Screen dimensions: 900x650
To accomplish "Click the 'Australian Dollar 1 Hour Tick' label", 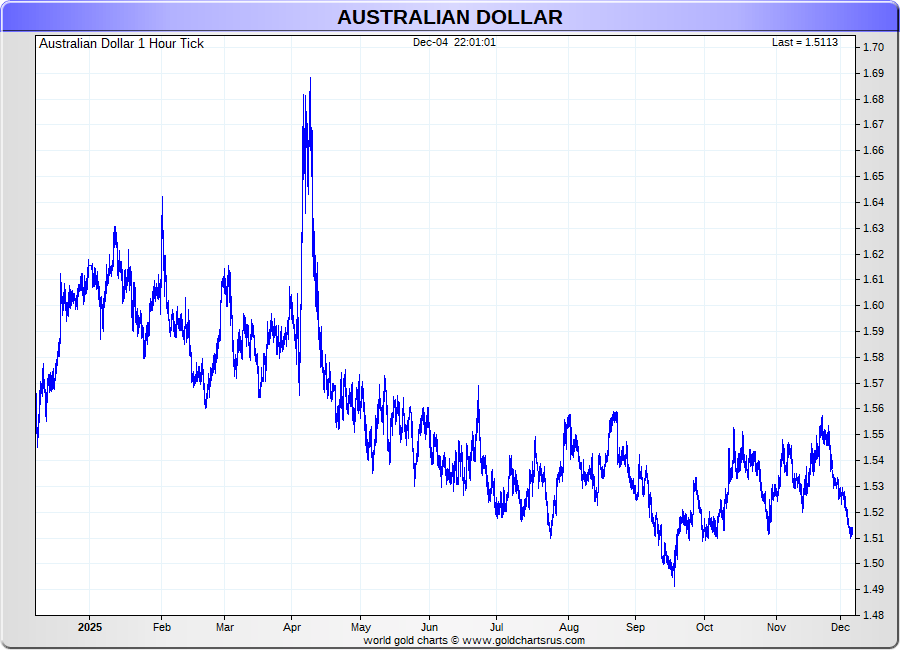I will coord(121,43).
